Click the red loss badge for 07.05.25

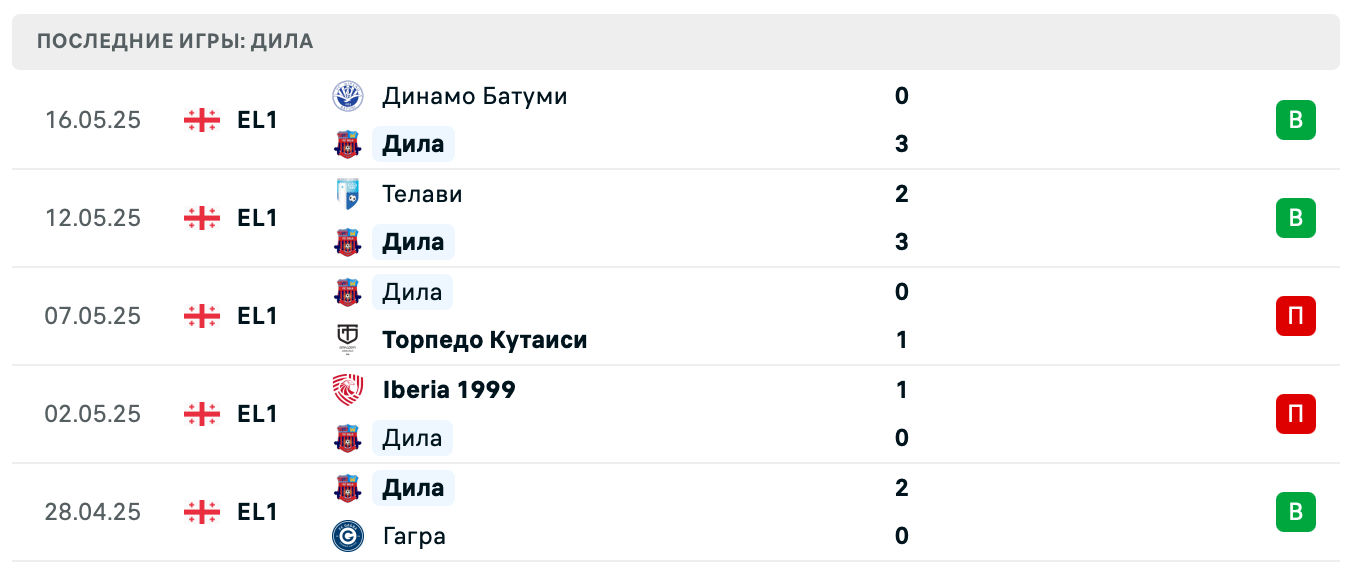(x=1295, y=316)
